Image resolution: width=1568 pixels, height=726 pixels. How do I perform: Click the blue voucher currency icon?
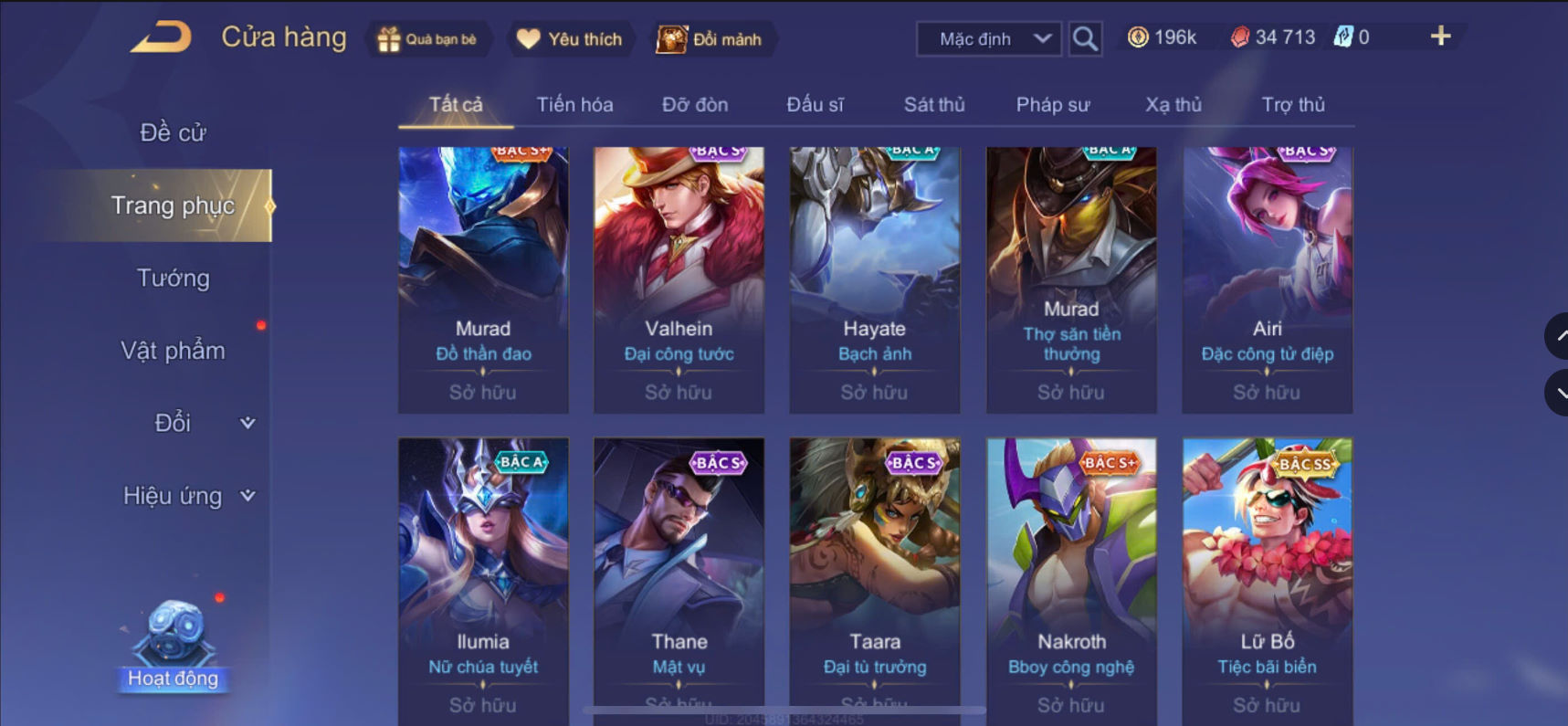pyautogui.click(x=1342, y=37)
